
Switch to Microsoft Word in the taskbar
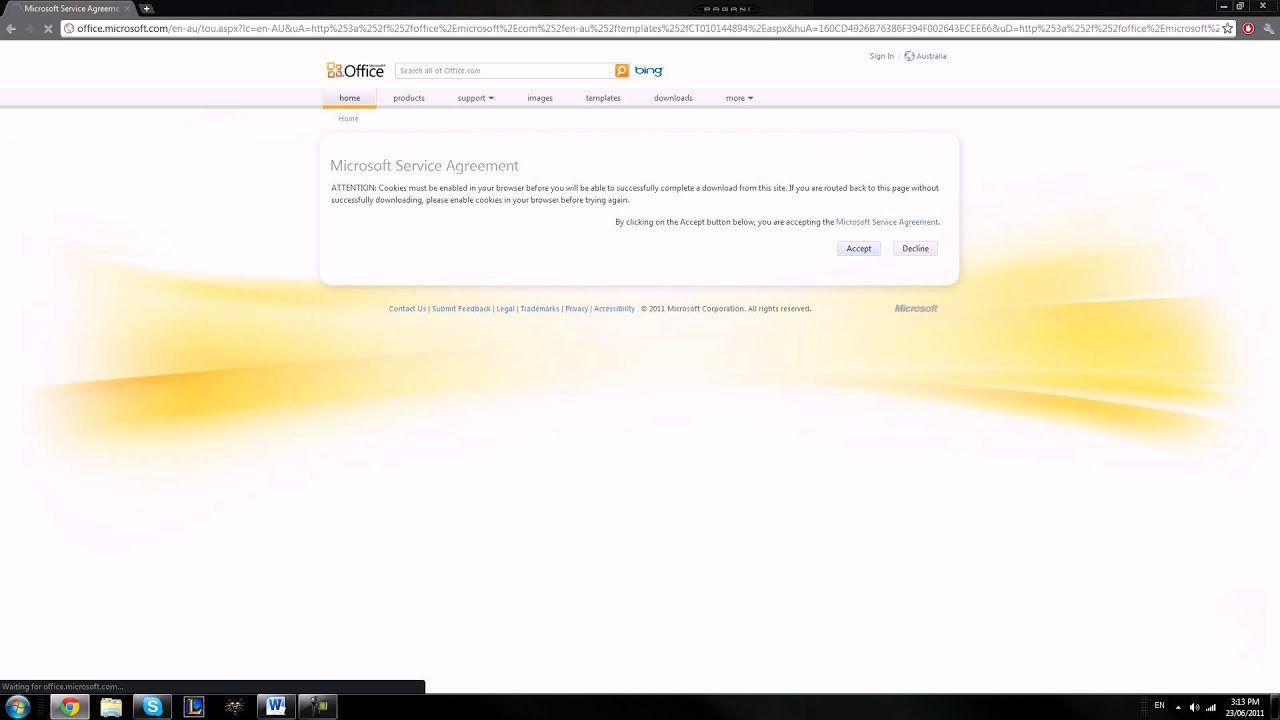(x=276, y=707)
